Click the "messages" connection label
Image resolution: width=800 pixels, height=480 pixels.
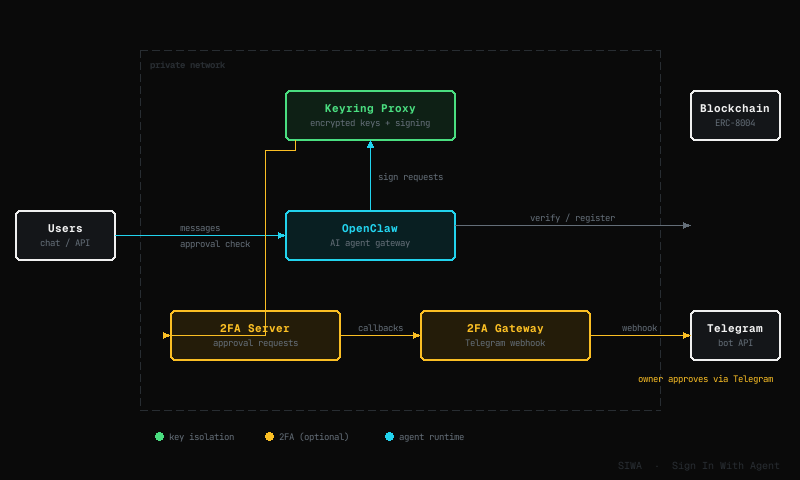200,228
